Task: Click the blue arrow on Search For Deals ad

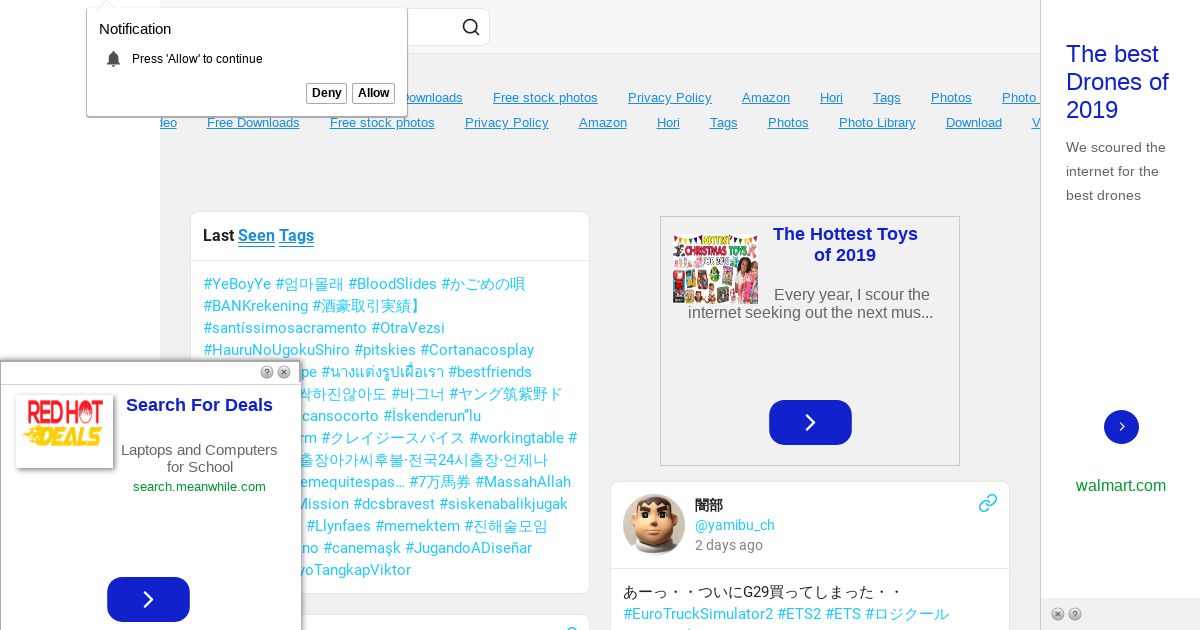Action: [x=148, y=599]
